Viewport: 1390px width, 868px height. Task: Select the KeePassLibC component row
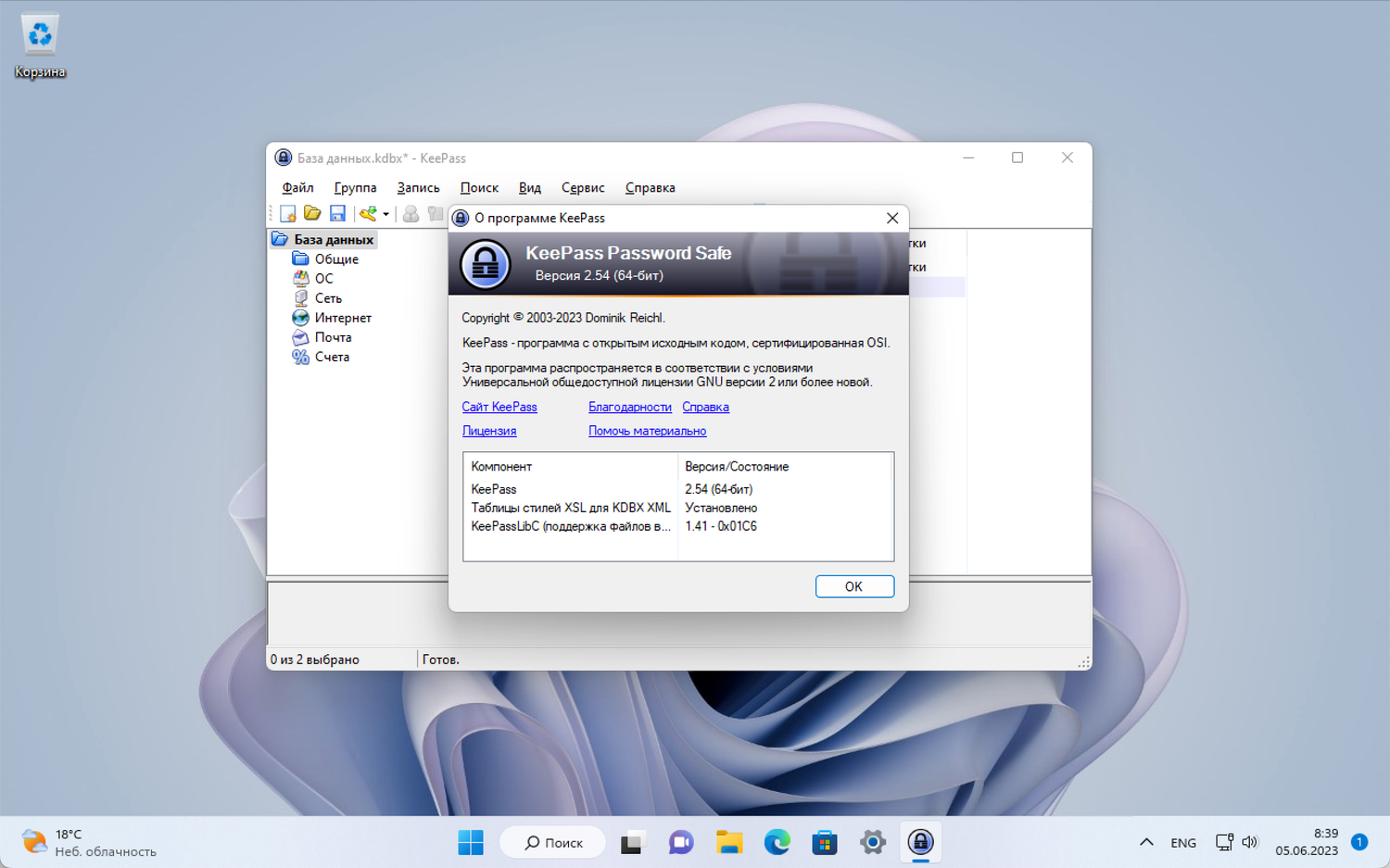[571, 526]
